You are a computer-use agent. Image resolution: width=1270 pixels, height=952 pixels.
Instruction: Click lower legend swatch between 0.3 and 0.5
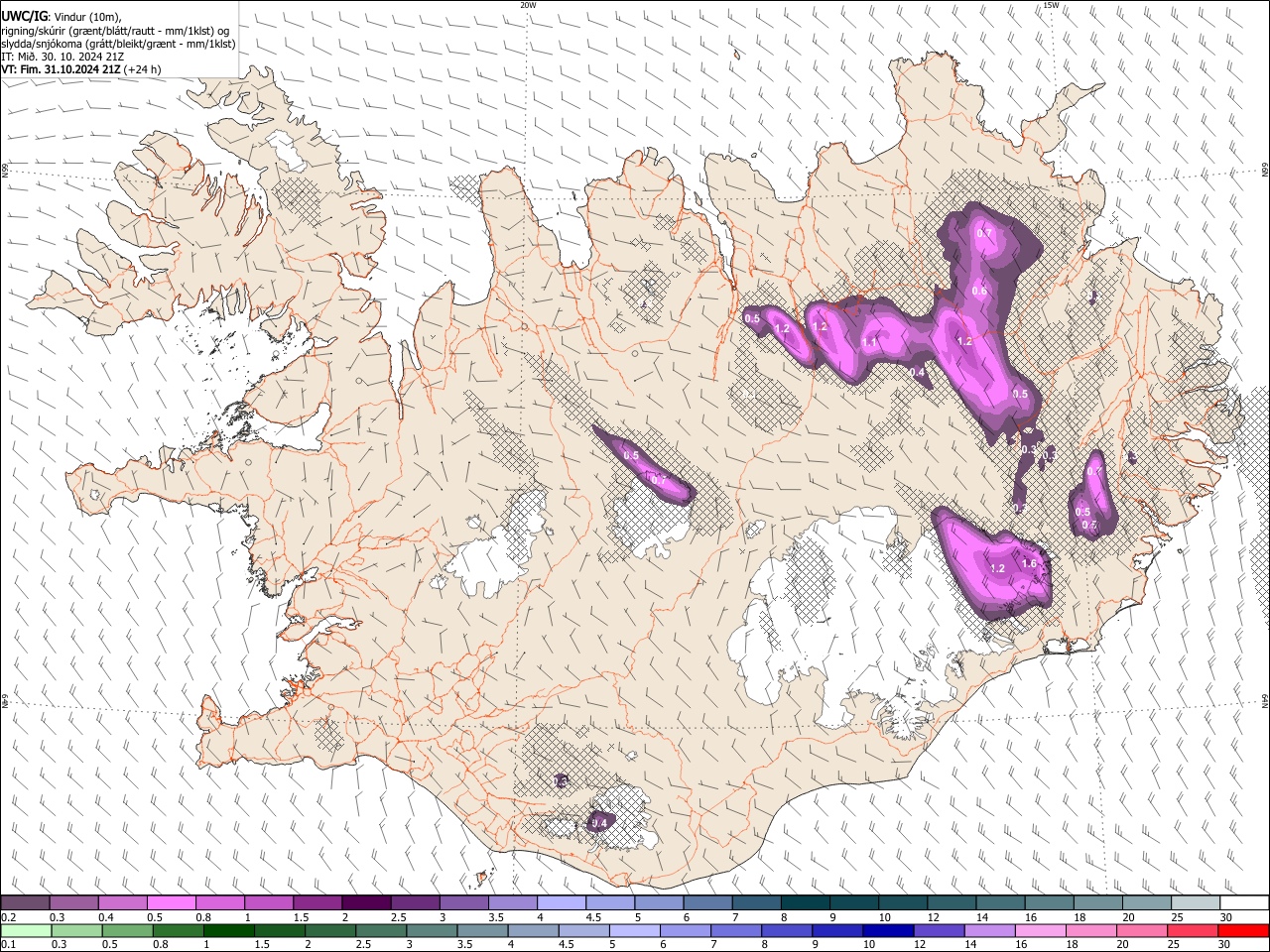[76, 930]
